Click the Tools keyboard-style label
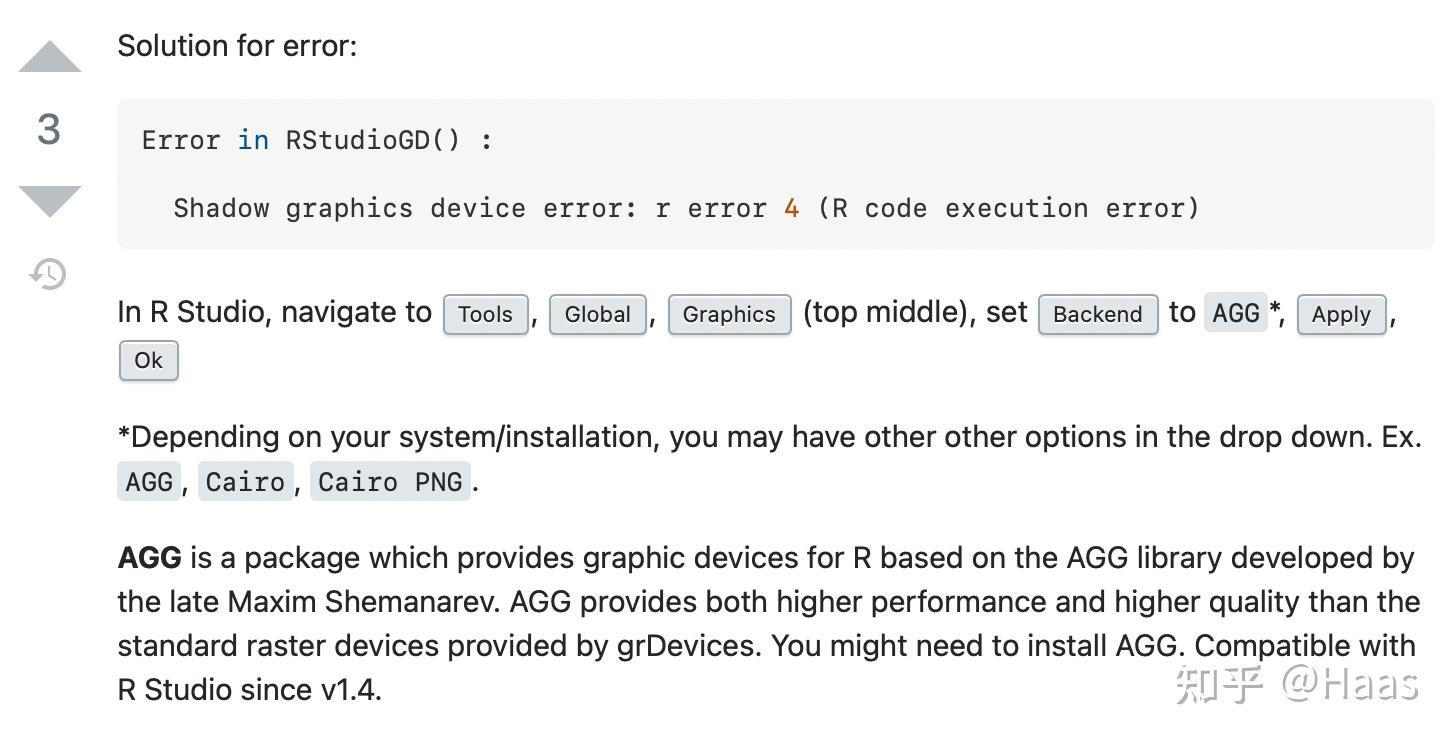 pos(485,314)
